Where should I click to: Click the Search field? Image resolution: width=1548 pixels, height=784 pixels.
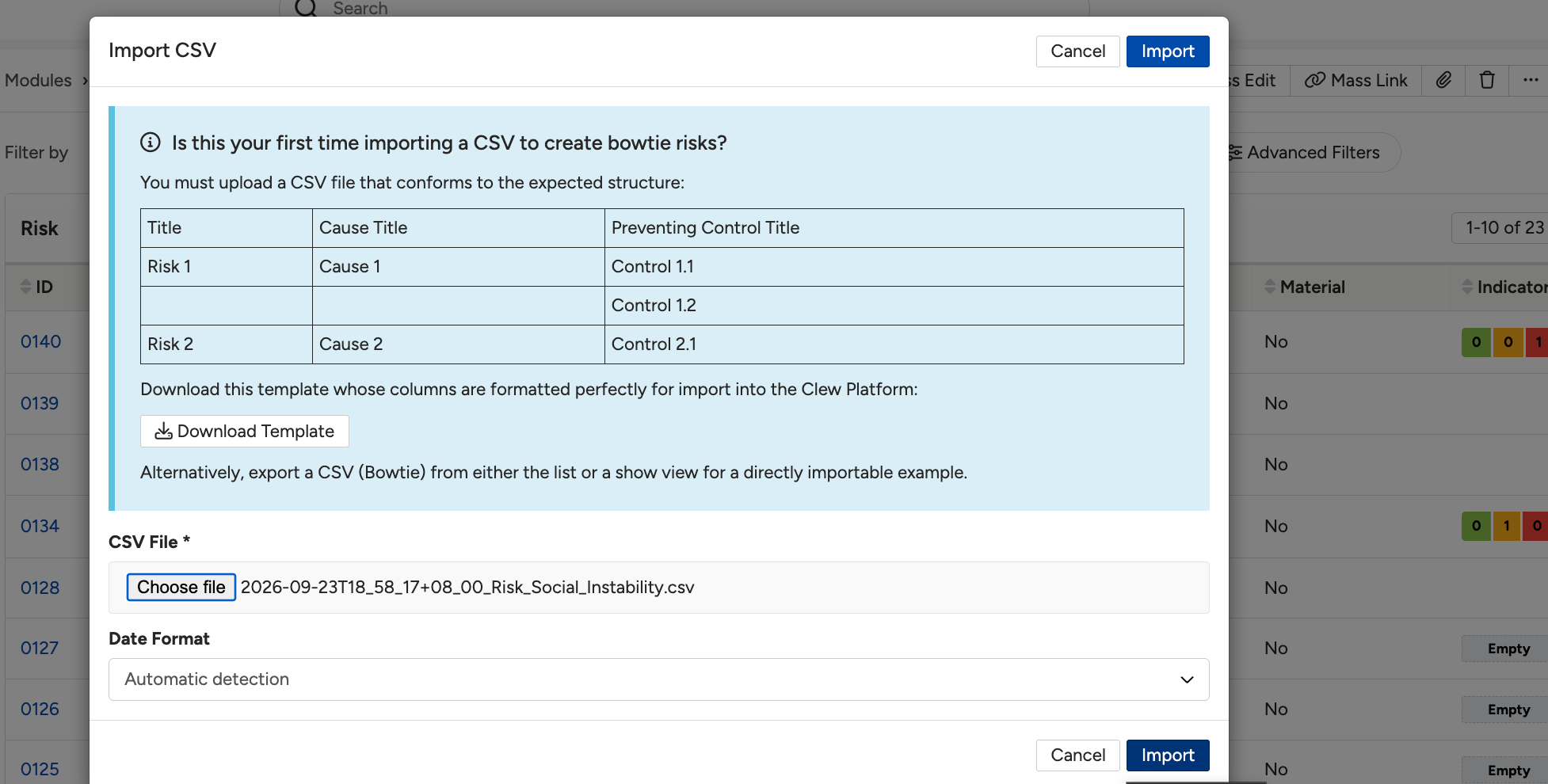click(x=684, y=8)
